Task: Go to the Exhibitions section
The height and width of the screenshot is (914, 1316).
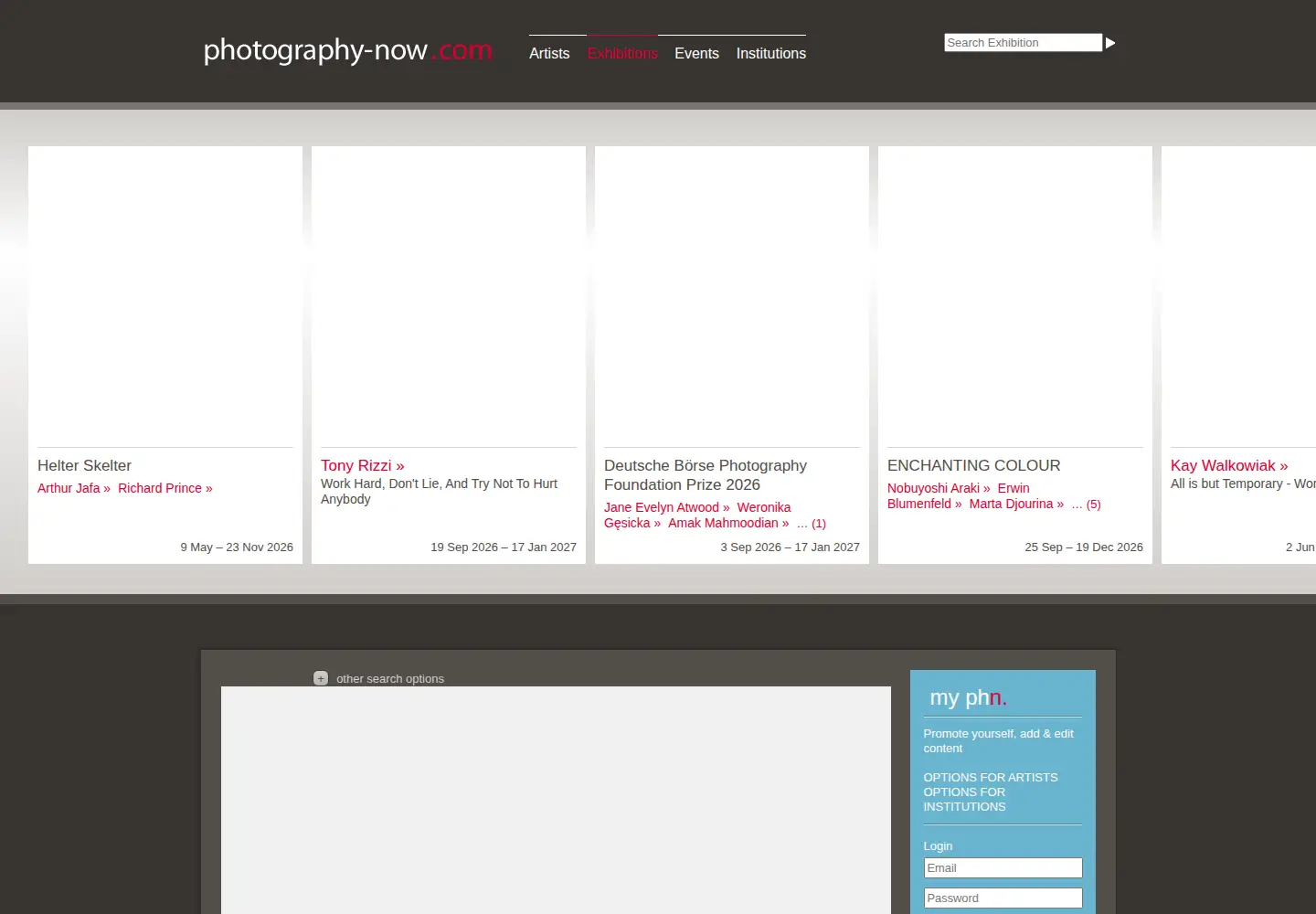Action: [x=622, y=53]
